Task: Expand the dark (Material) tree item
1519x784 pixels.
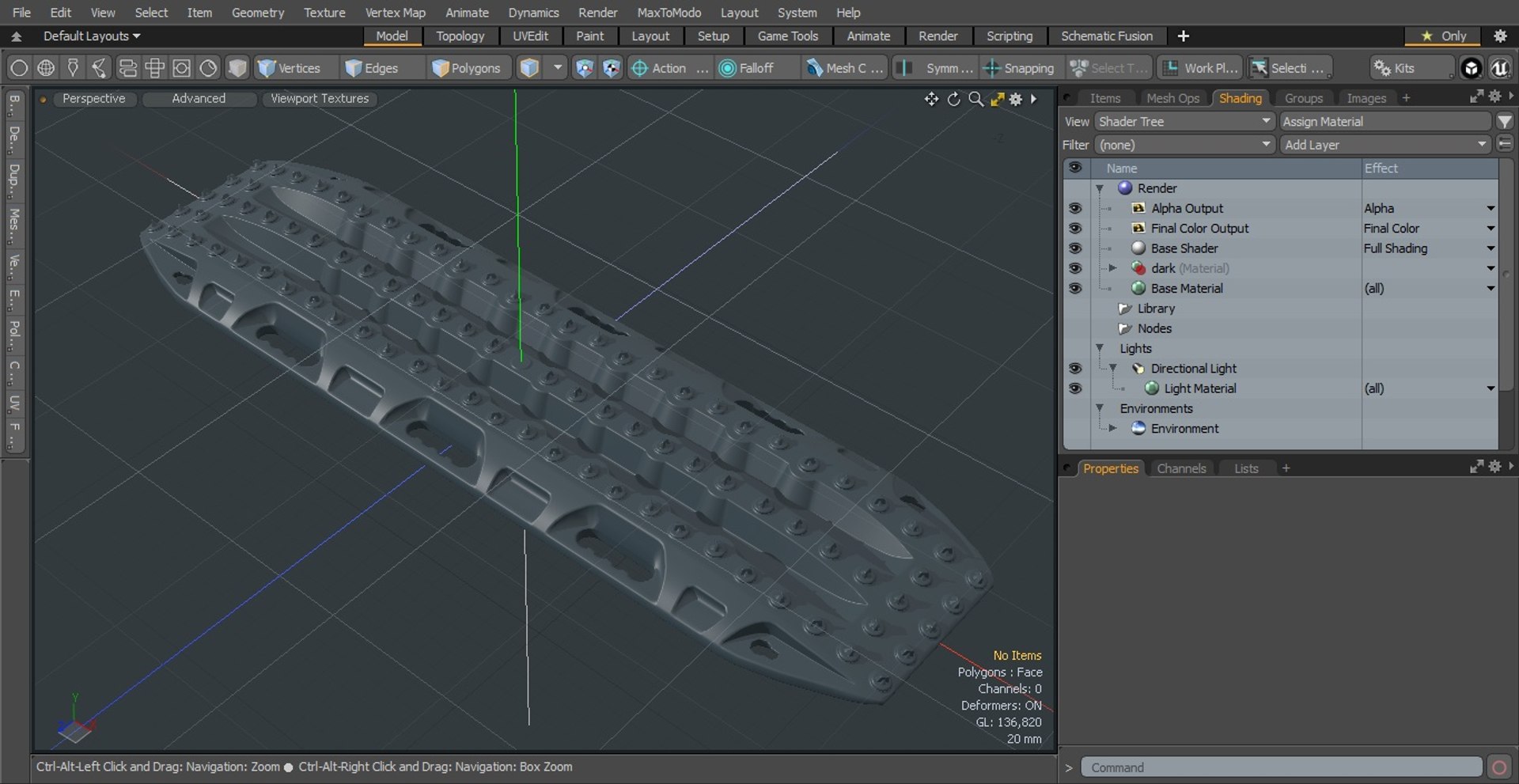Action: coord(1112,268)
